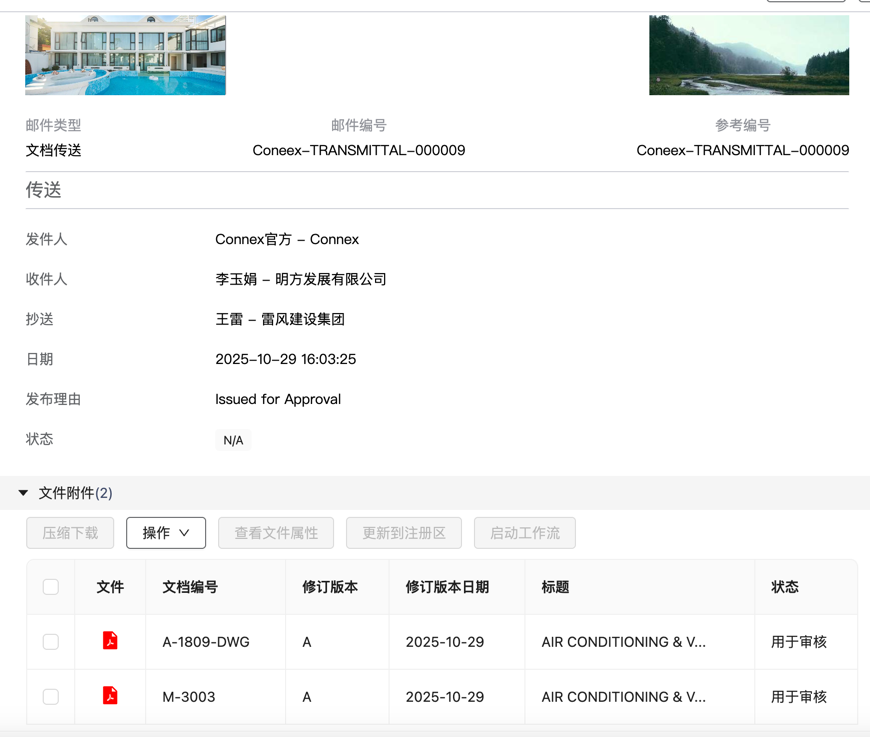Click the 压缩下载 button
The image size is (870, 737).
point(70,533)
